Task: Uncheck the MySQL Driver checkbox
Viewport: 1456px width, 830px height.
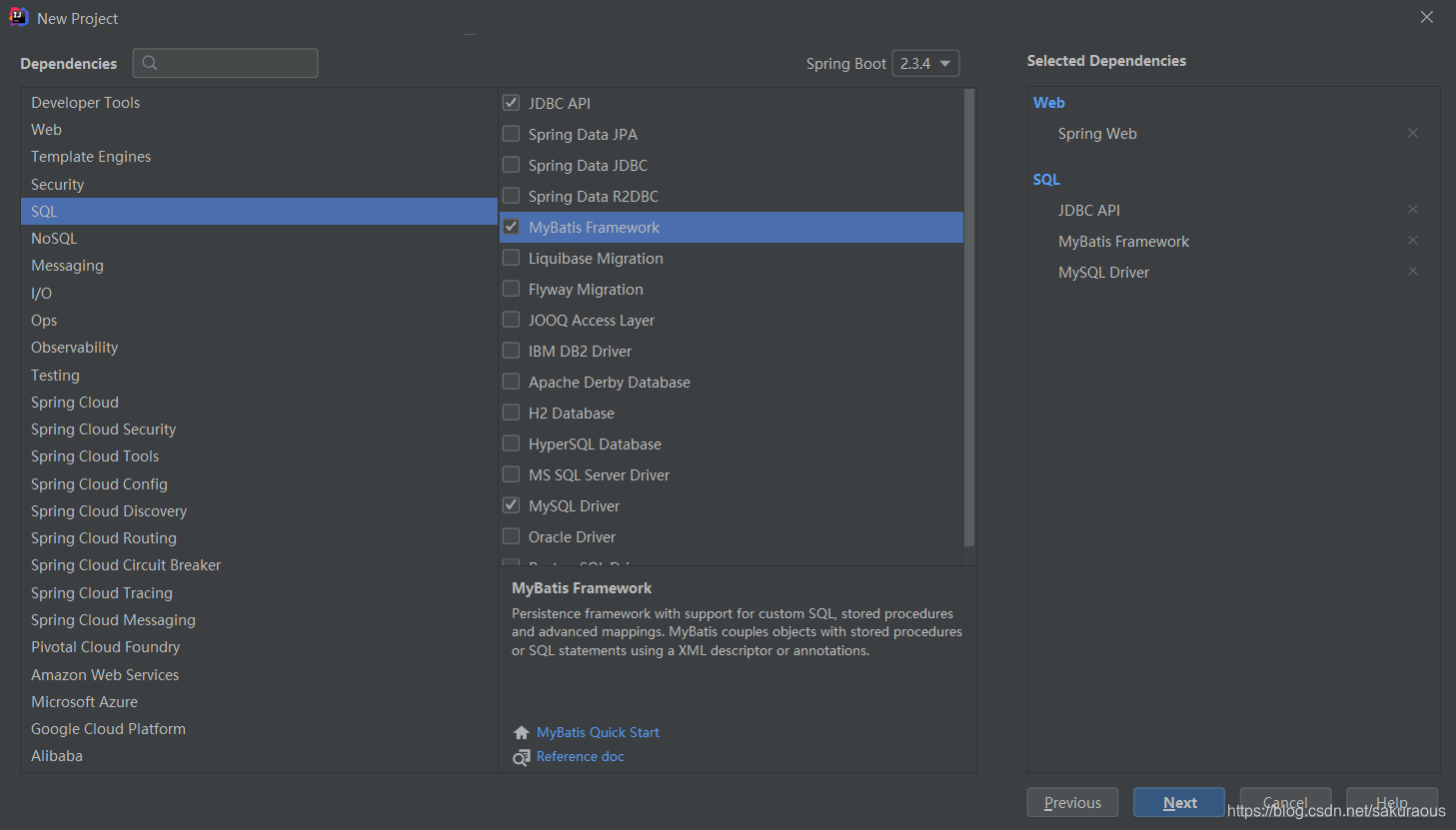Action: (511, 505)
